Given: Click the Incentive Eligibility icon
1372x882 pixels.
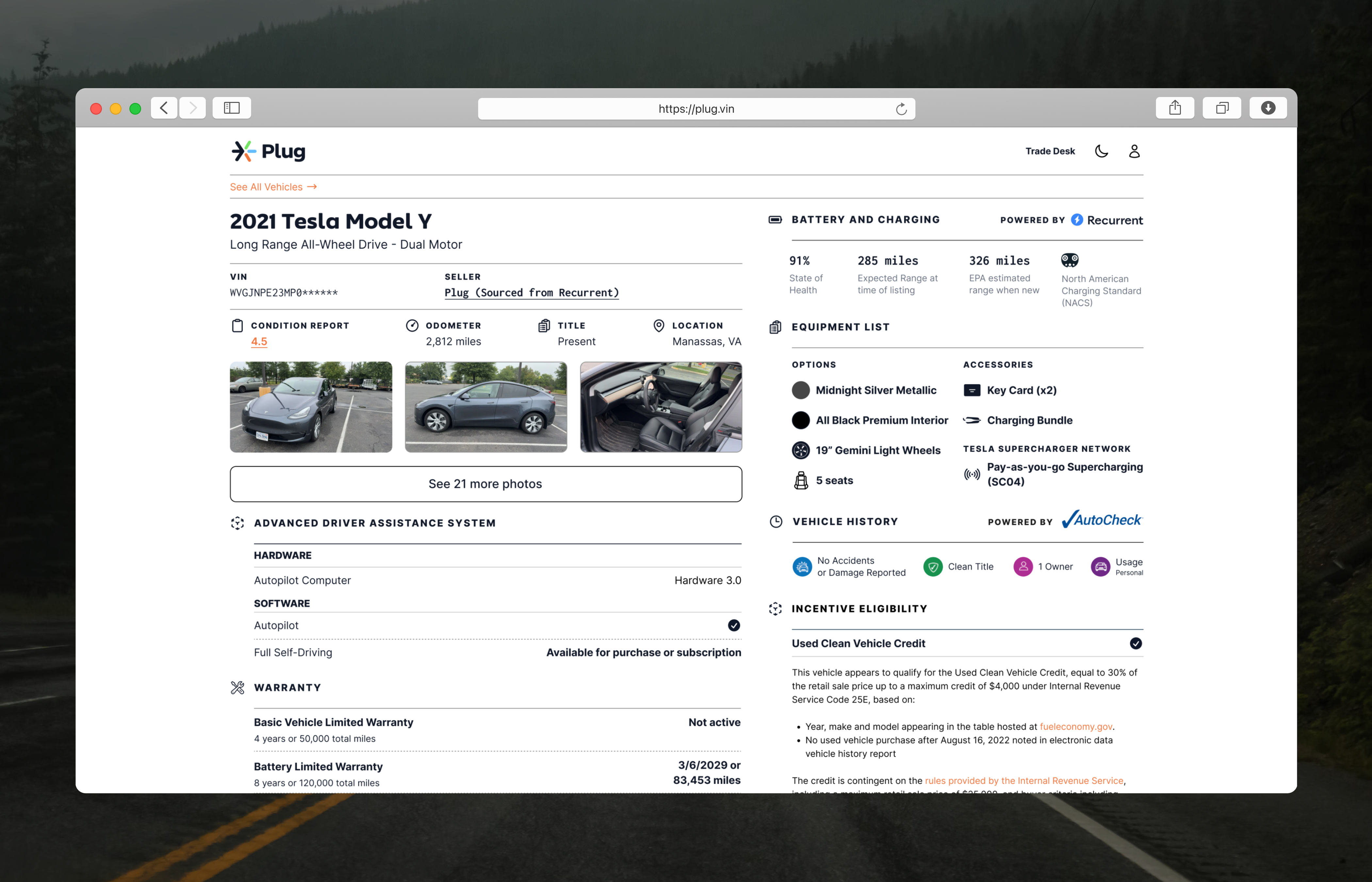Looking at the screenshot, I should coord(775,609).
